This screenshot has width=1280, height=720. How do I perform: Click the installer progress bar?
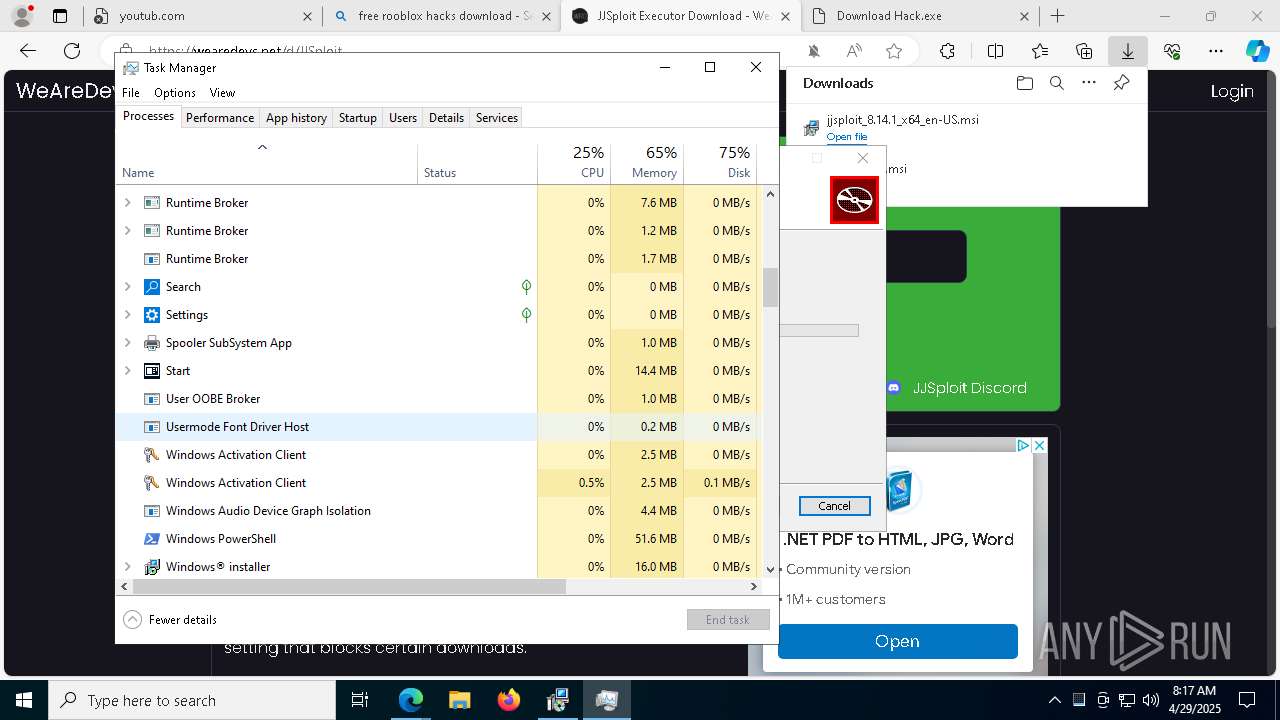tap(819, 330)
